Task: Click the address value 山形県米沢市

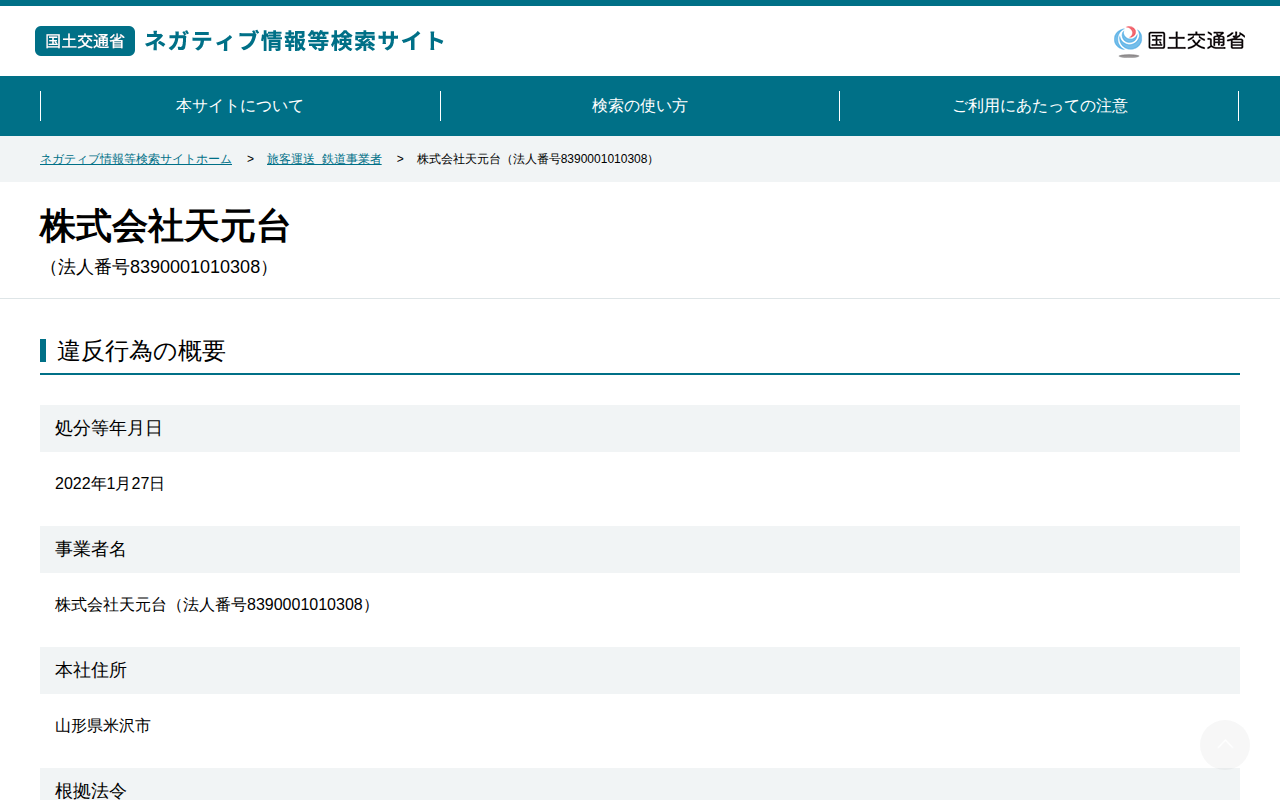Action: [103, 726]
